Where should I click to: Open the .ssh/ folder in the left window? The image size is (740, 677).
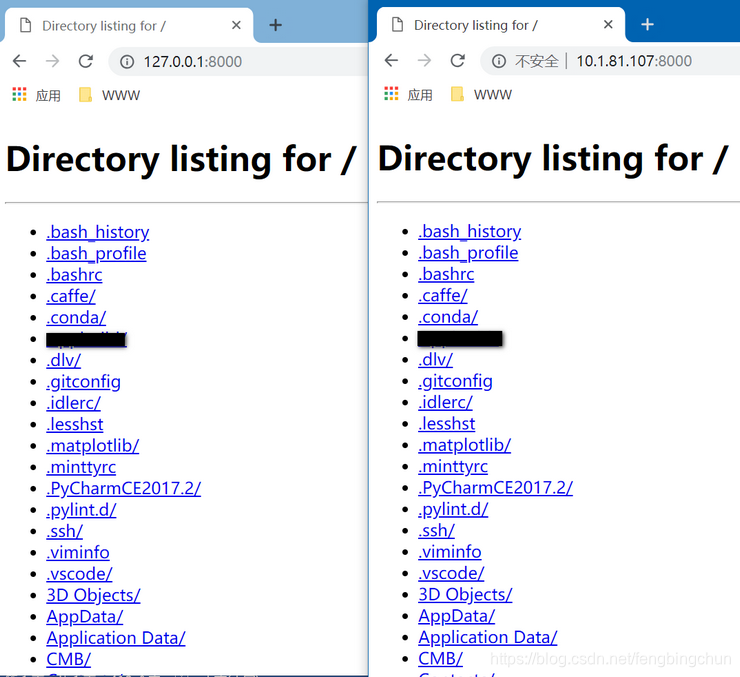click(65, 532)
